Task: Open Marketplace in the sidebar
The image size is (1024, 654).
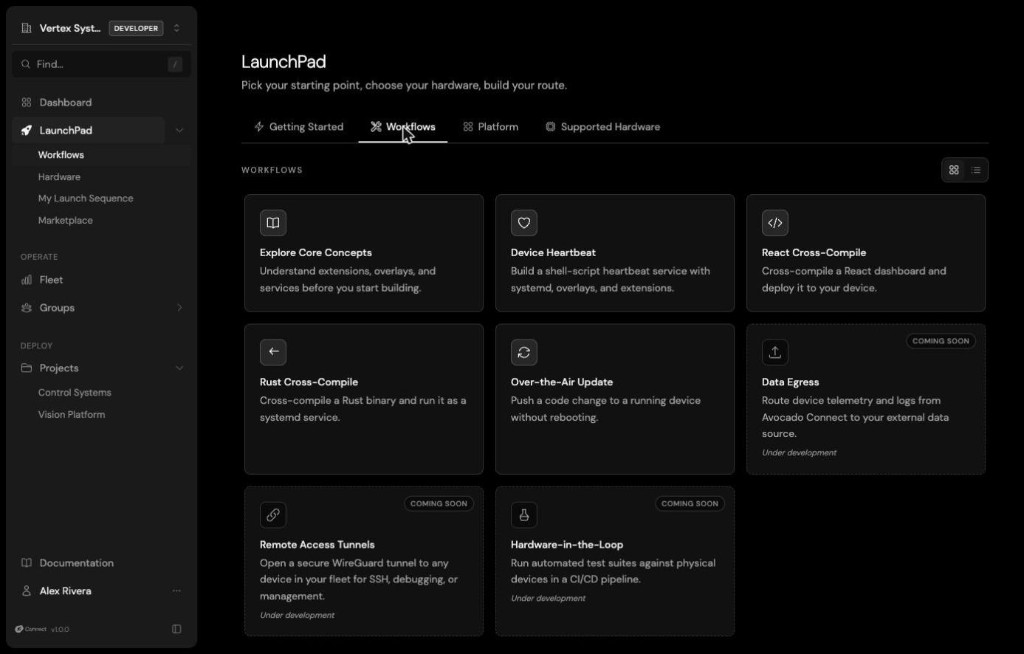Action: [x=65, y=221]
